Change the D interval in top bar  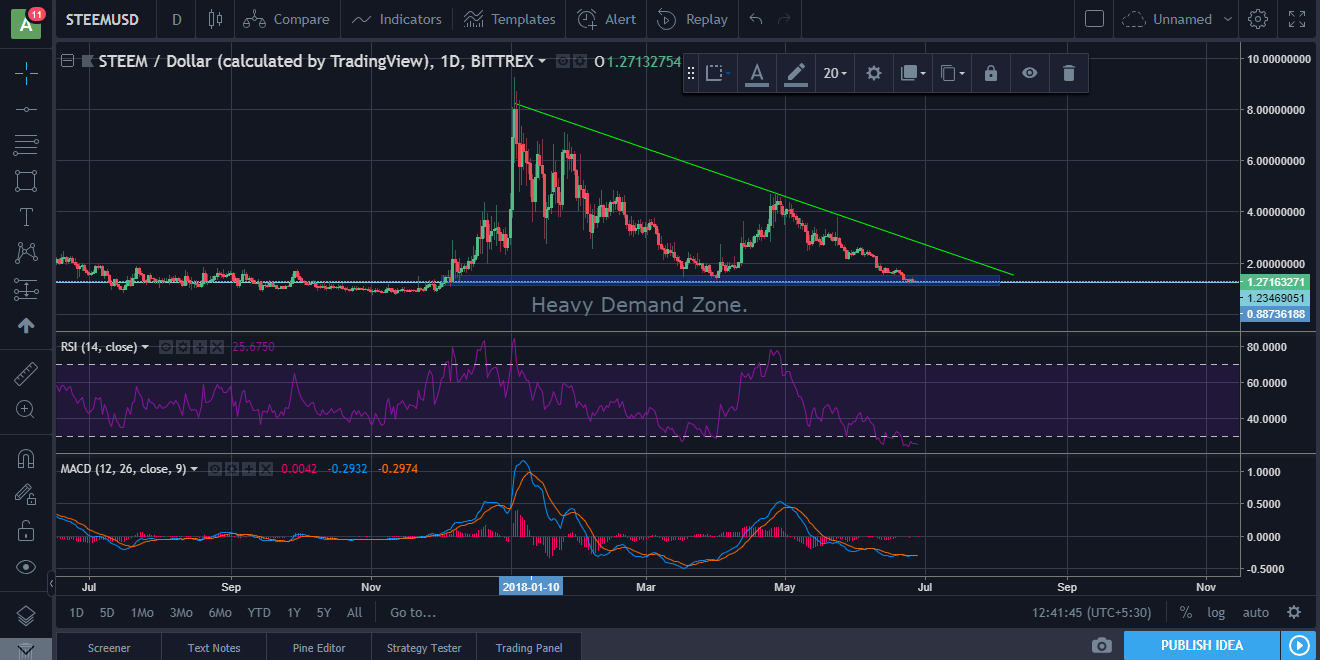(x=177, y=19)
